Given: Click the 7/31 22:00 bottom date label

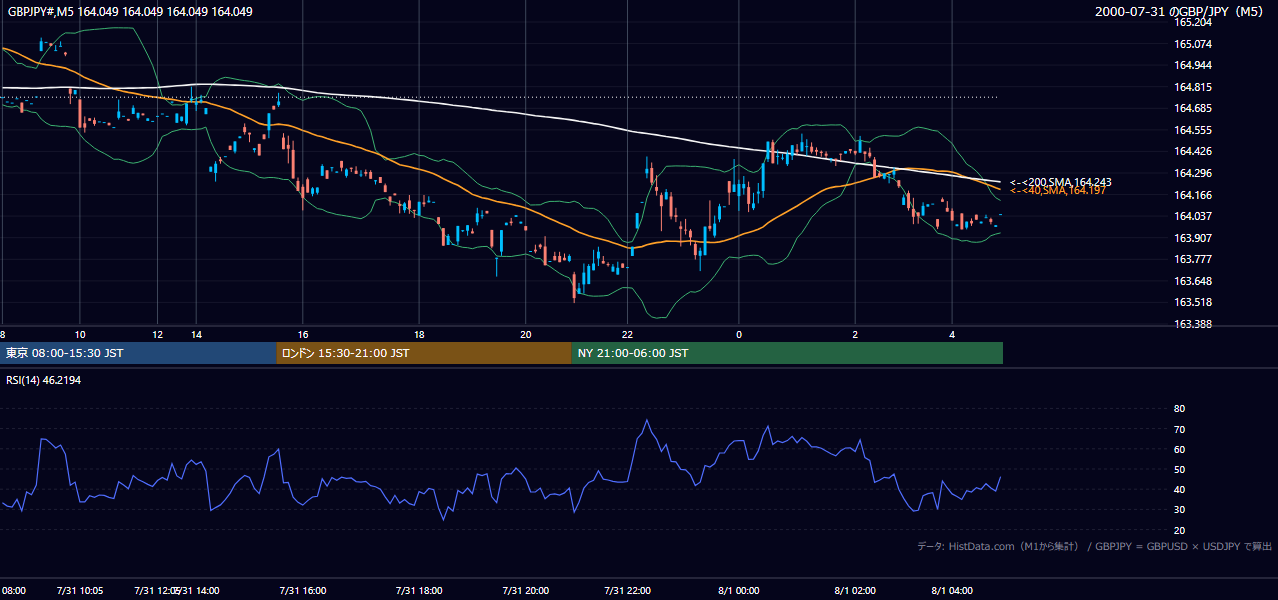Looking at the screenshot, I should pyautogui.click(x=628, y=591).
